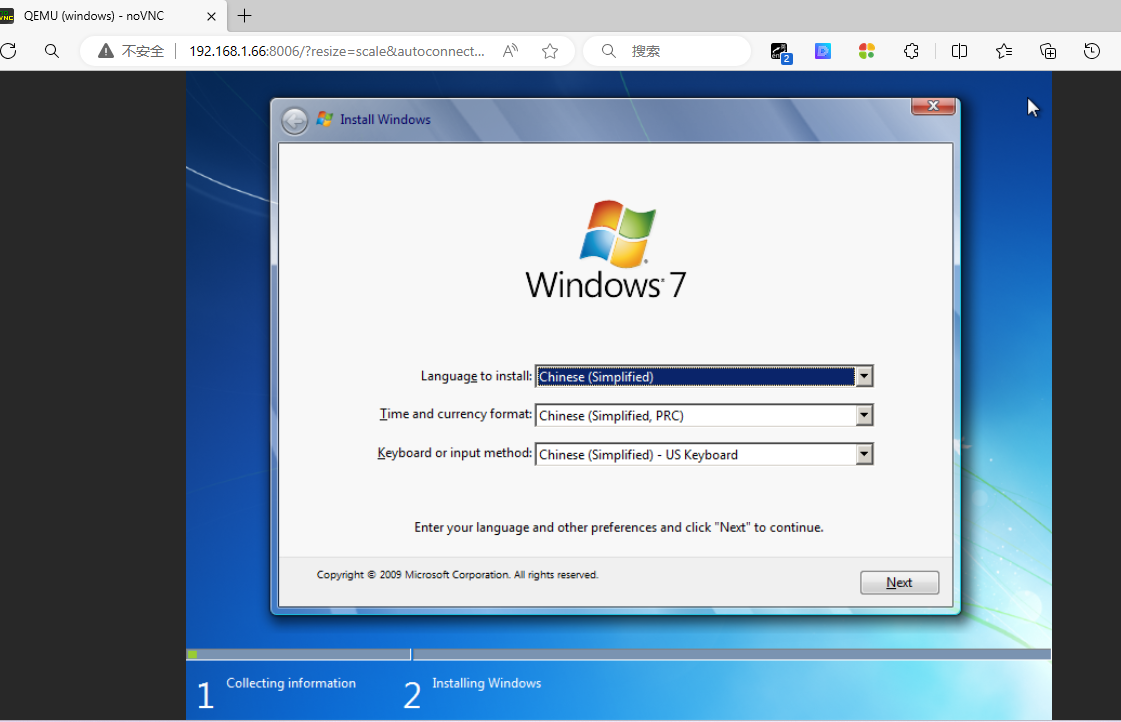Open the Time and currency format dropdown
Screen dimensions: 1121x722
coord(864,415)
